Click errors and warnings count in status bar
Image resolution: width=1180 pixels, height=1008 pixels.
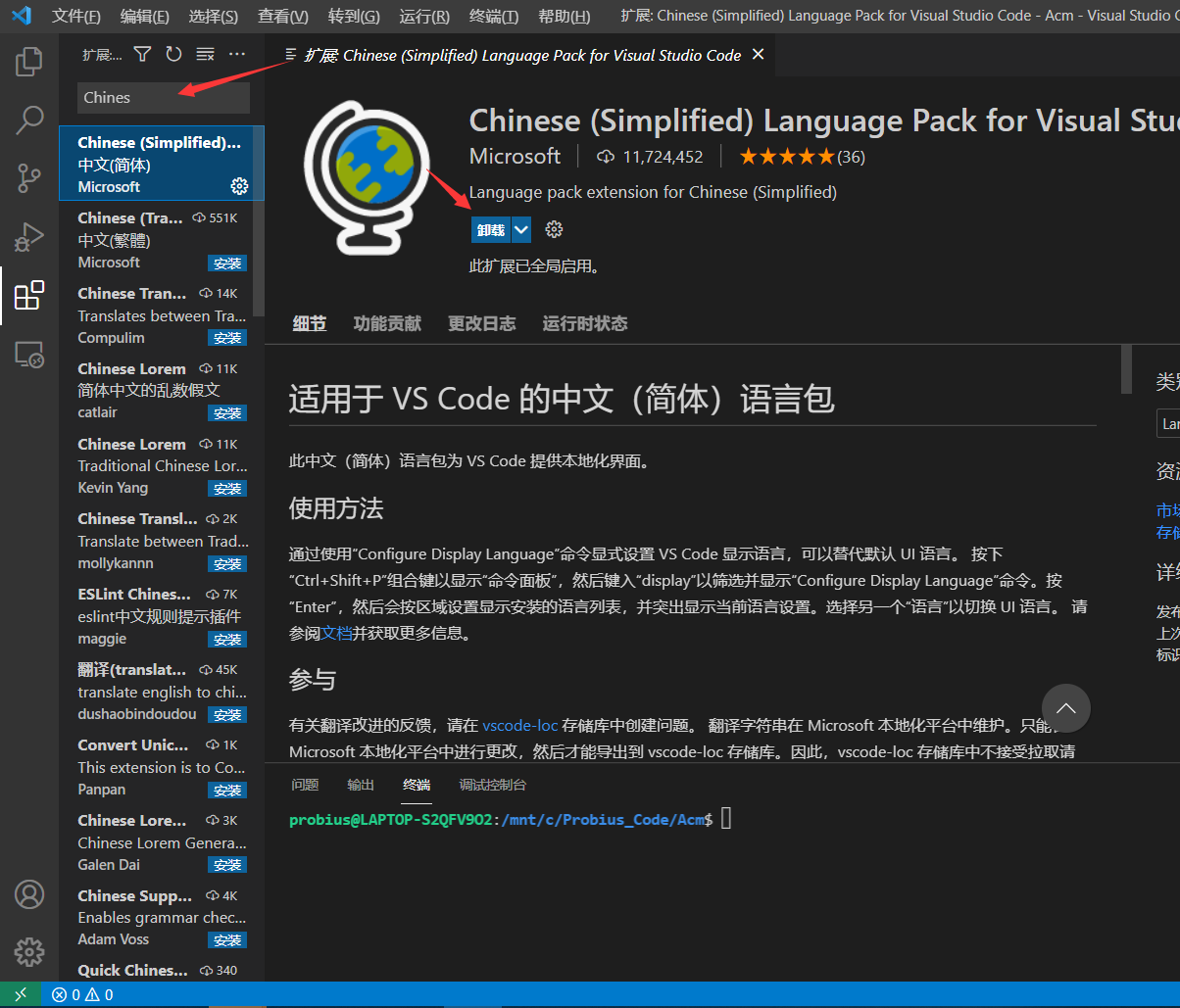(x=83, y=994)
